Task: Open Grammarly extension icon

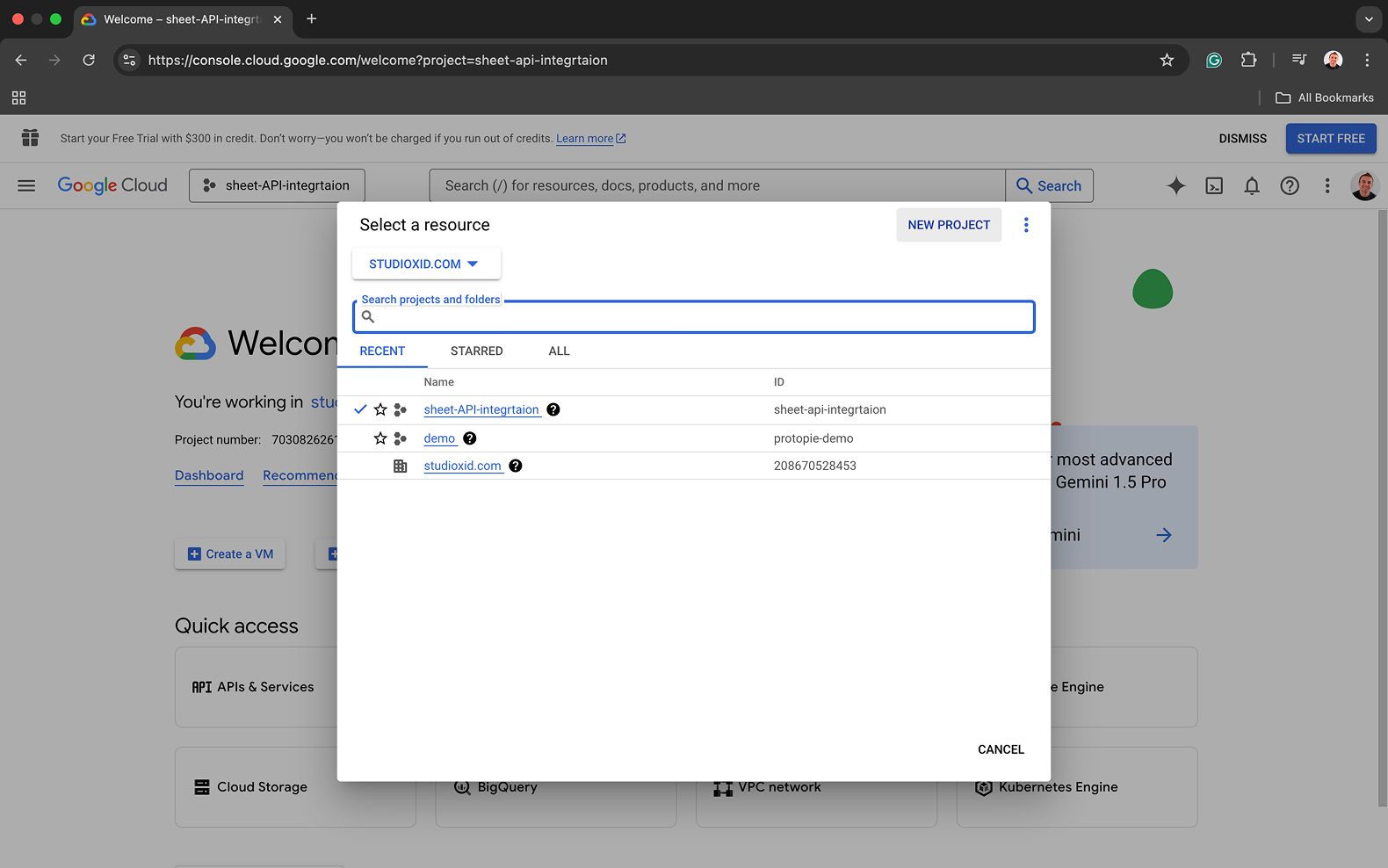Action: [x=1214, y=60]
